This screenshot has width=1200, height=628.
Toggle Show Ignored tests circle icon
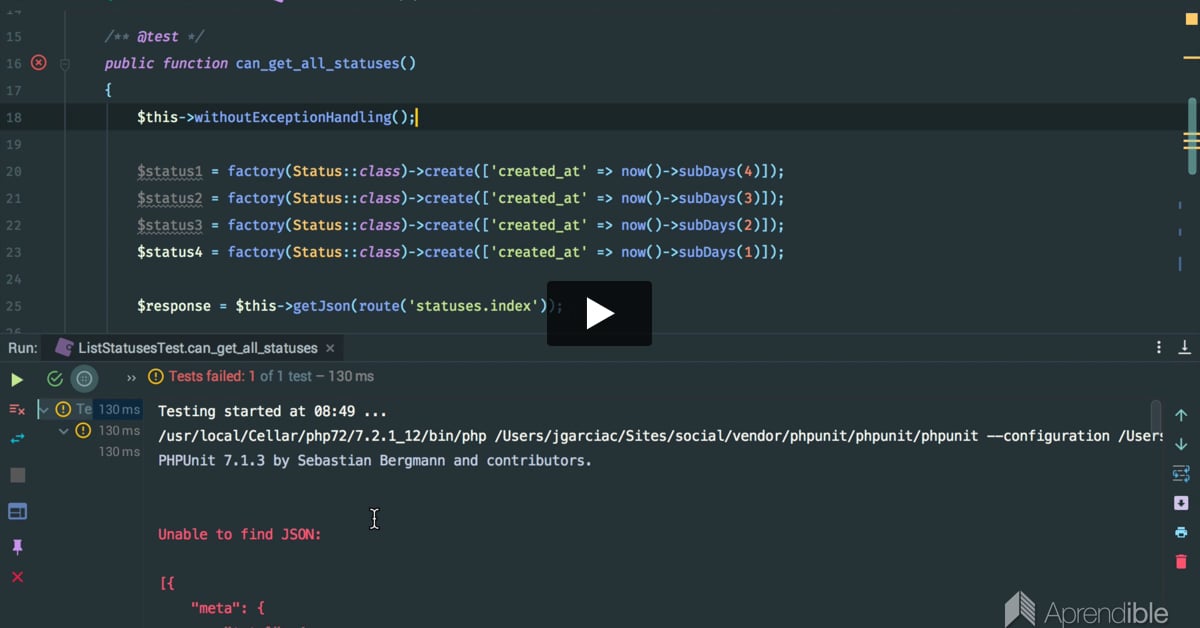click(x=84, y=378)
